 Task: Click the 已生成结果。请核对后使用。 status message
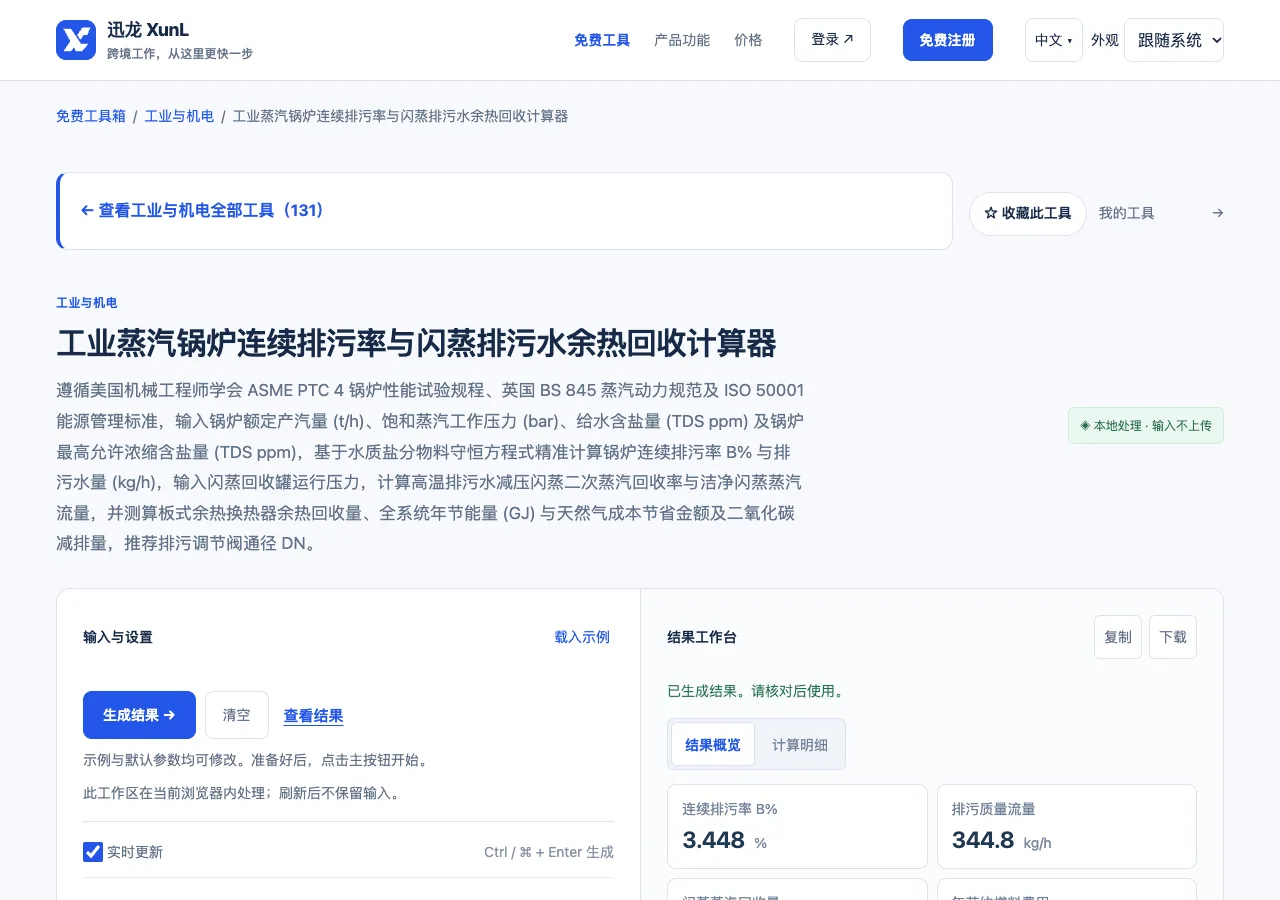coord(756,691)
